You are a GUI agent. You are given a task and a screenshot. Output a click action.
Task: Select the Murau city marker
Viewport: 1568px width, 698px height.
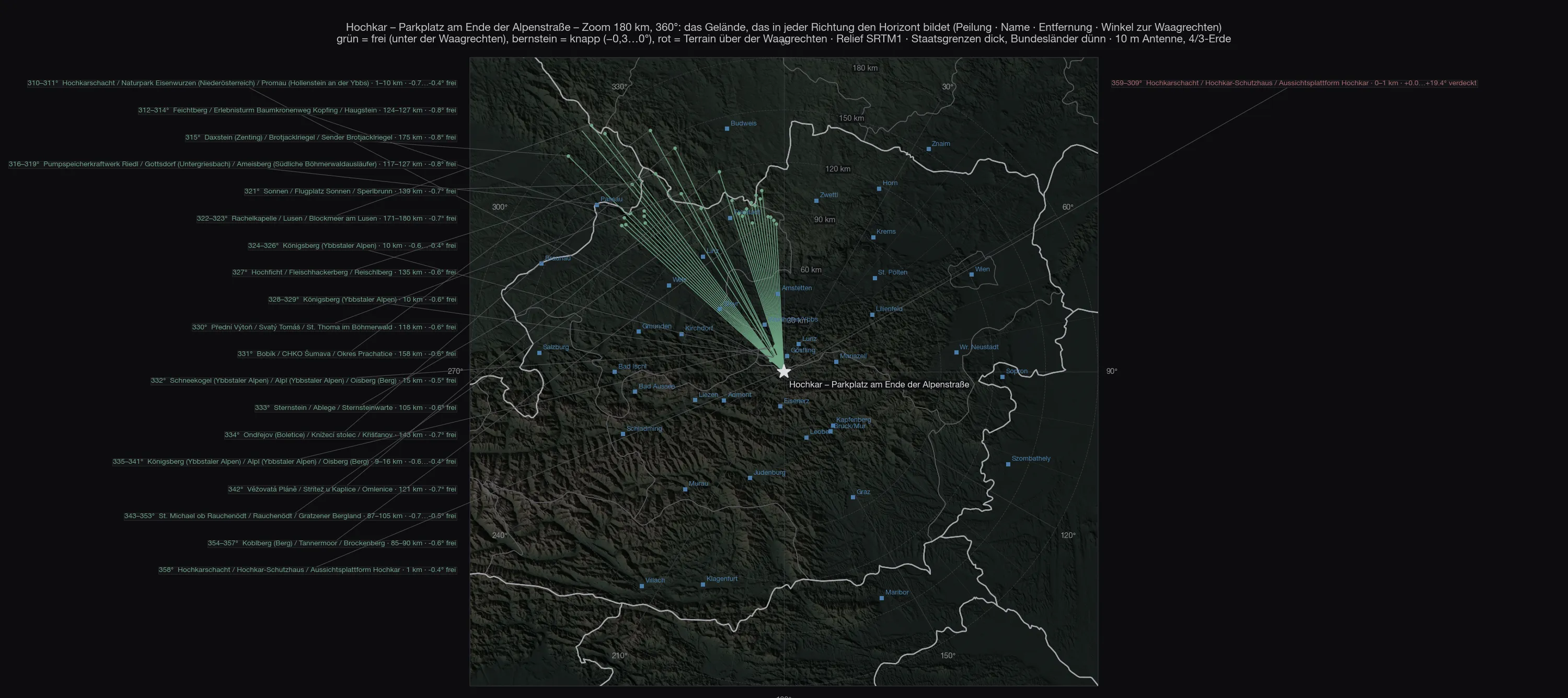[x=685, y=489]
